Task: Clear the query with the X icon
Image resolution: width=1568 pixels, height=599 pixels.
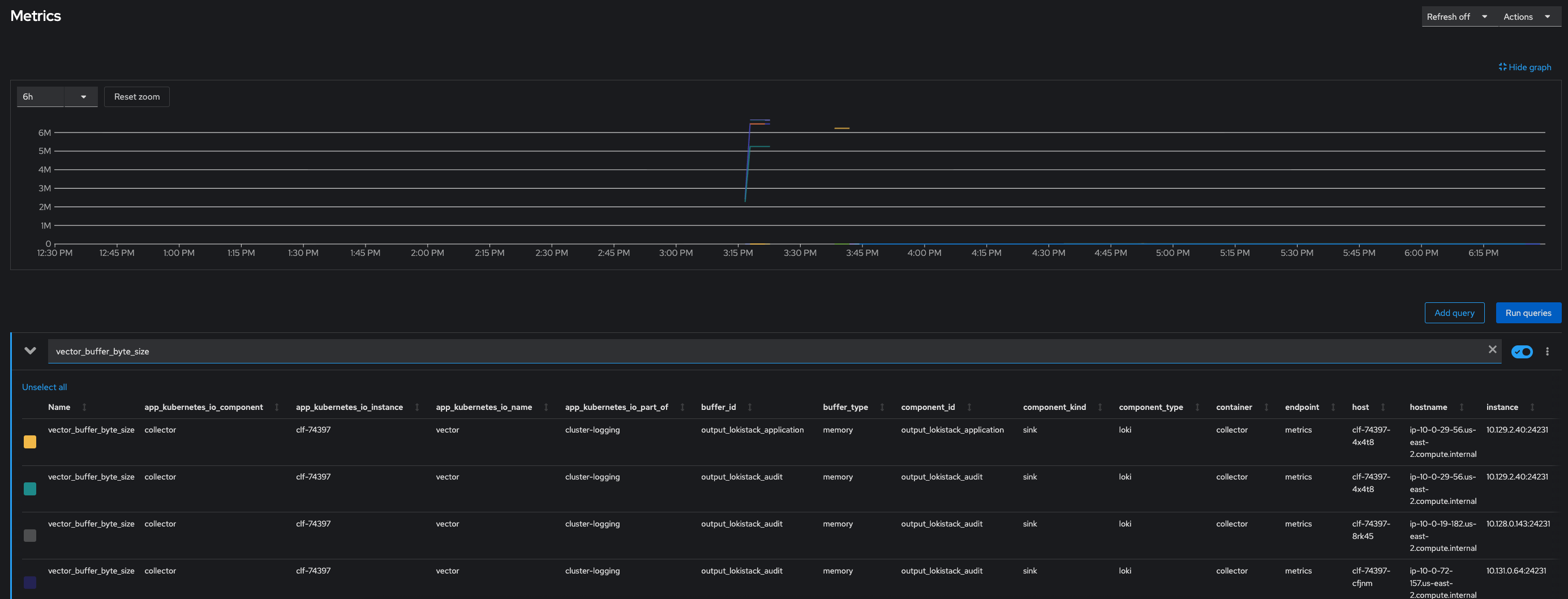Action: 1492,349
